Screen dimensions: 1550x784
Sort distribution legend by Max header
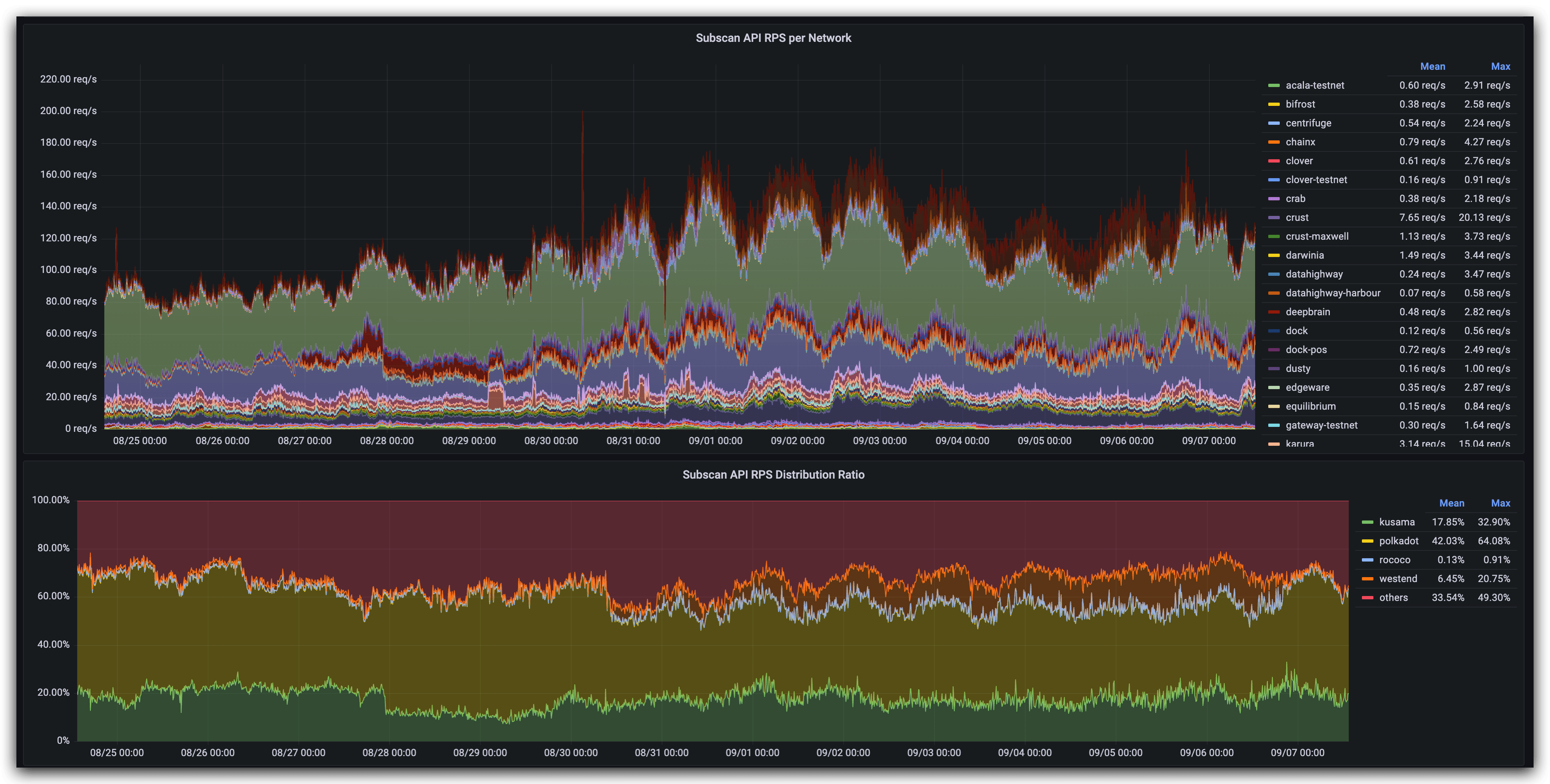1500,503
